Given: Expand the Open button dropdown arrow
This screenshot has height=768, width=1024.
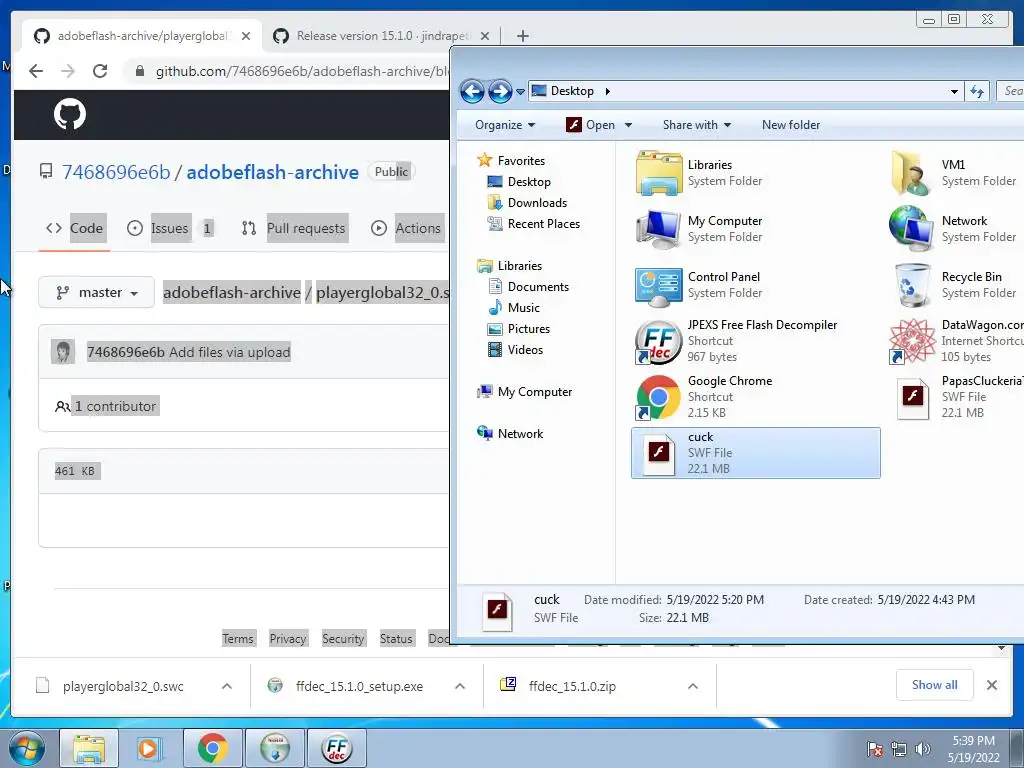Looking at the screenshot, I should coord(628,125).
